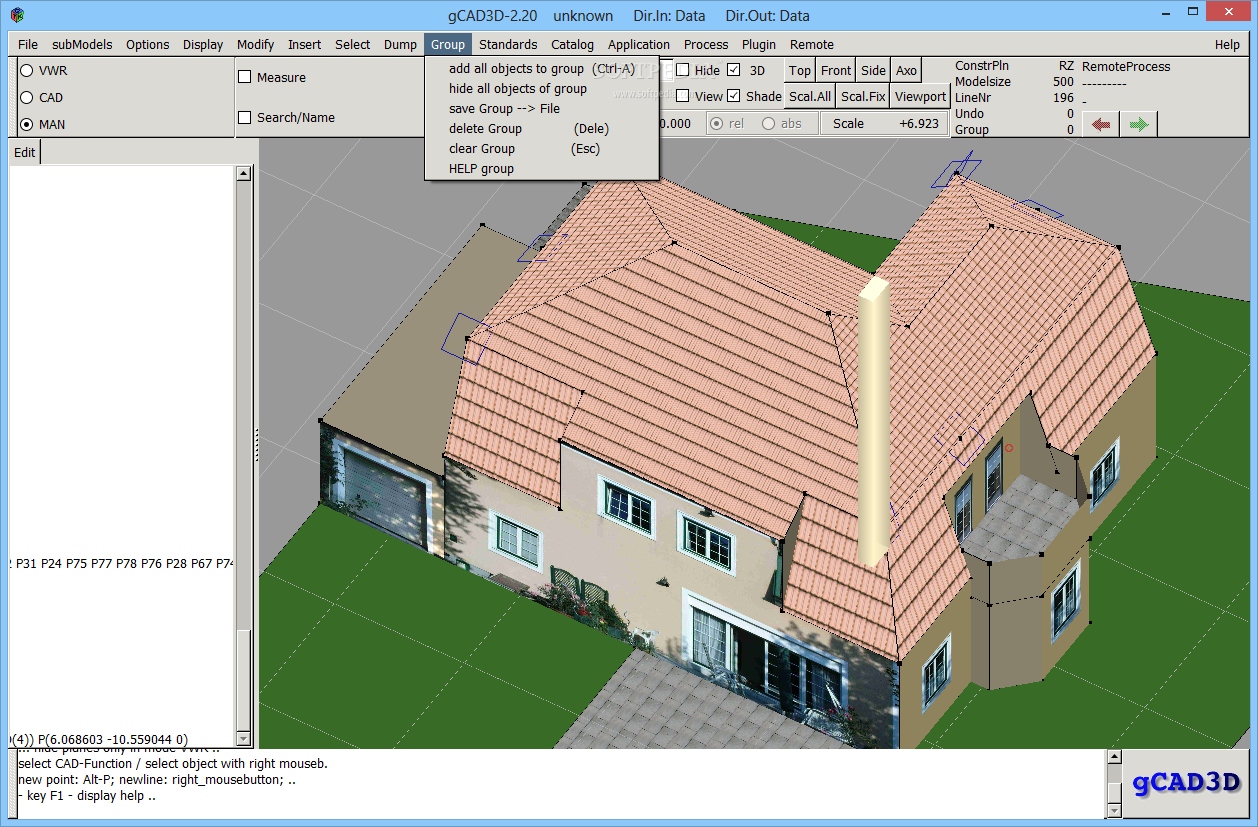Screen dimensions: 1258x827
Task: Click message log scrollbar down arrow
Action: pos(1116,809)
